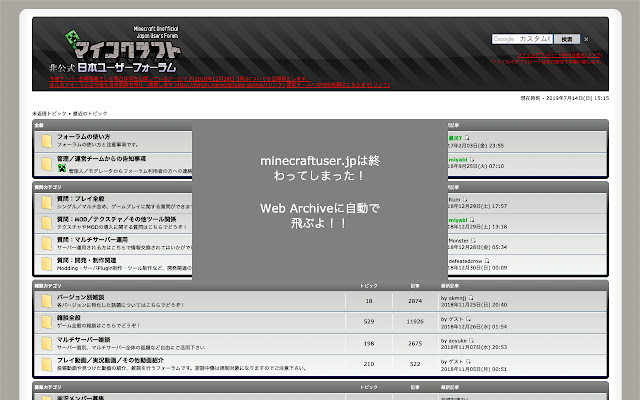
Task: Open プレイ動画/実況動画/その他動画紹介 forum
Action: pyautogui.click(x=110, y=360)
